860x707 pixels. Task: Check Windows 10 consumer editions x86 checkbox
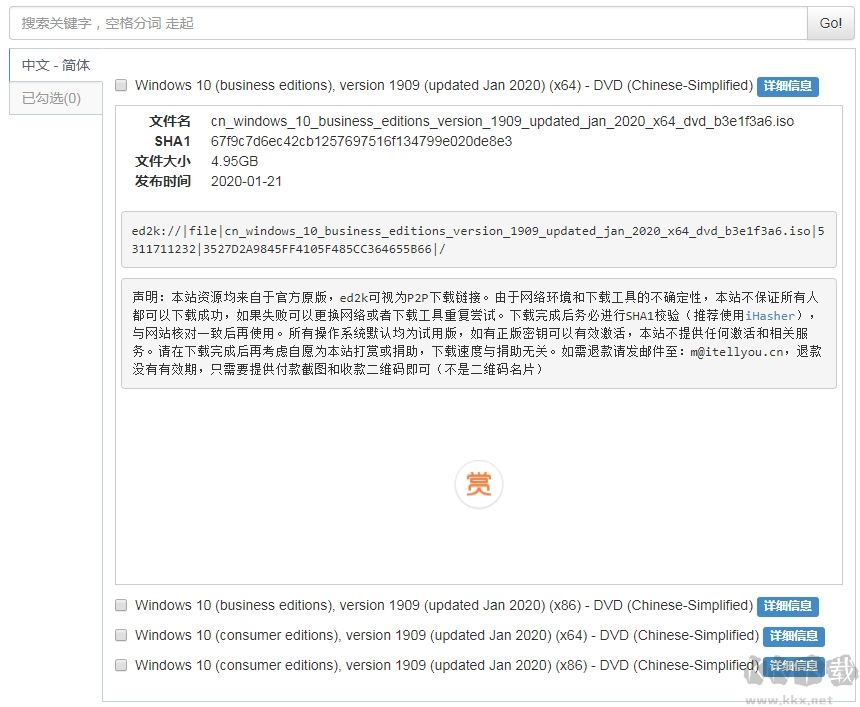(x=121, y=665)
